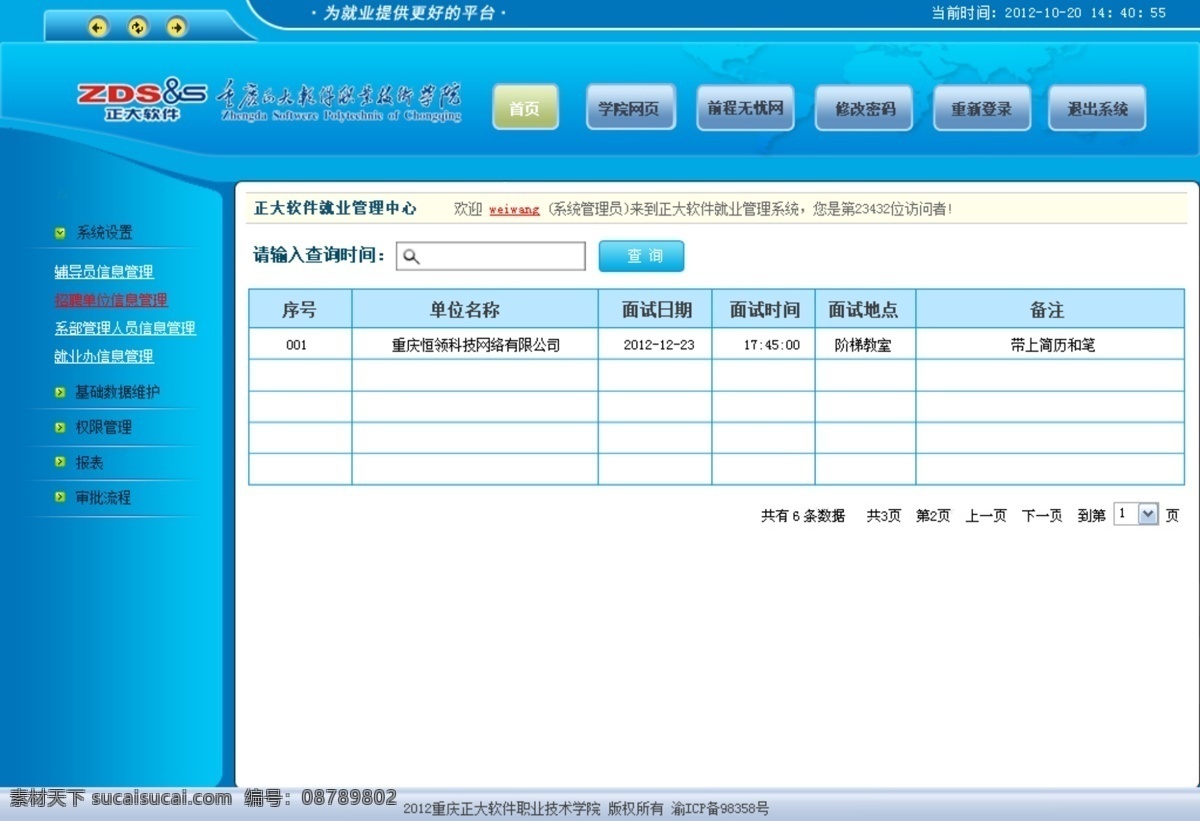Screen dimensions: 1200x821
Task: Click the 第2页 current page text
Action: coord(933,516)
